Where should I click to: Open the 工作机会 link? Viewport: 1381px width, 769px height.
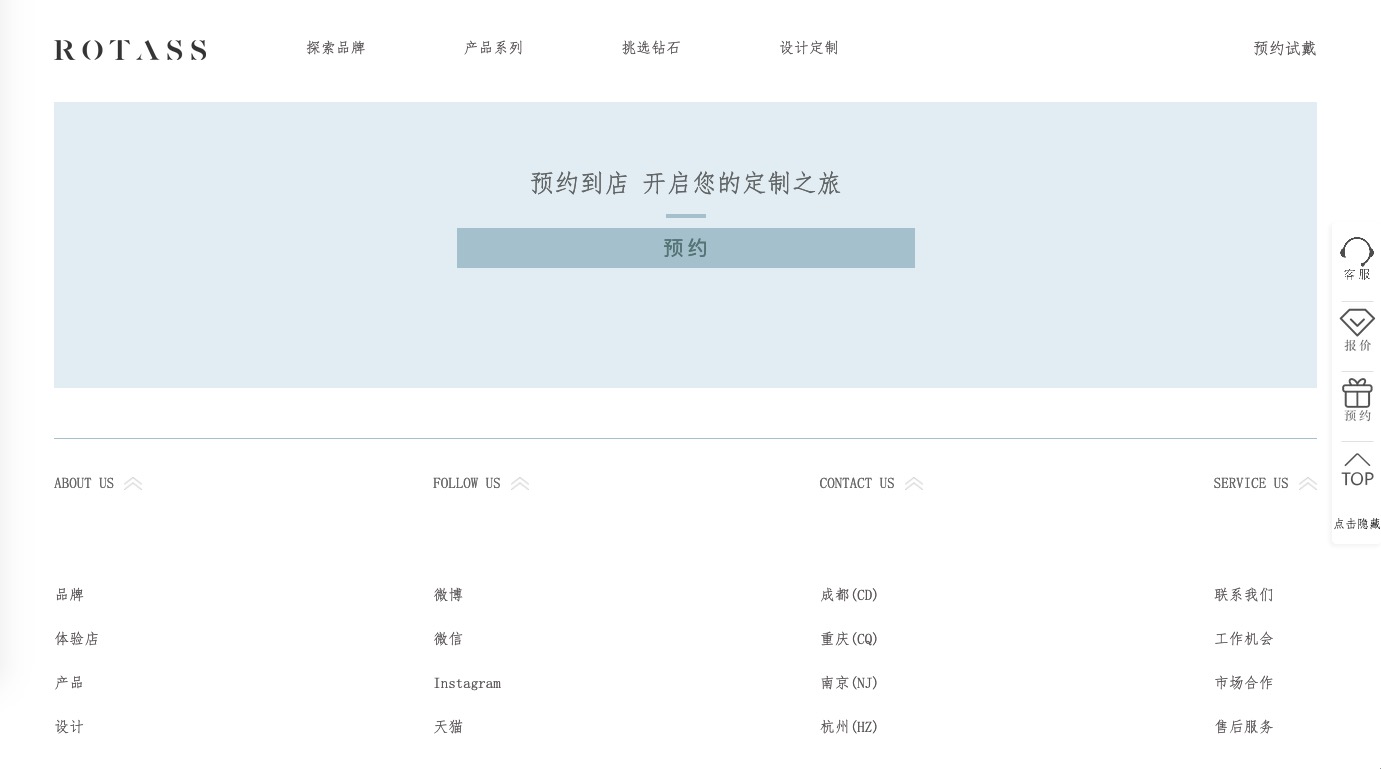tap(1244, 639)
